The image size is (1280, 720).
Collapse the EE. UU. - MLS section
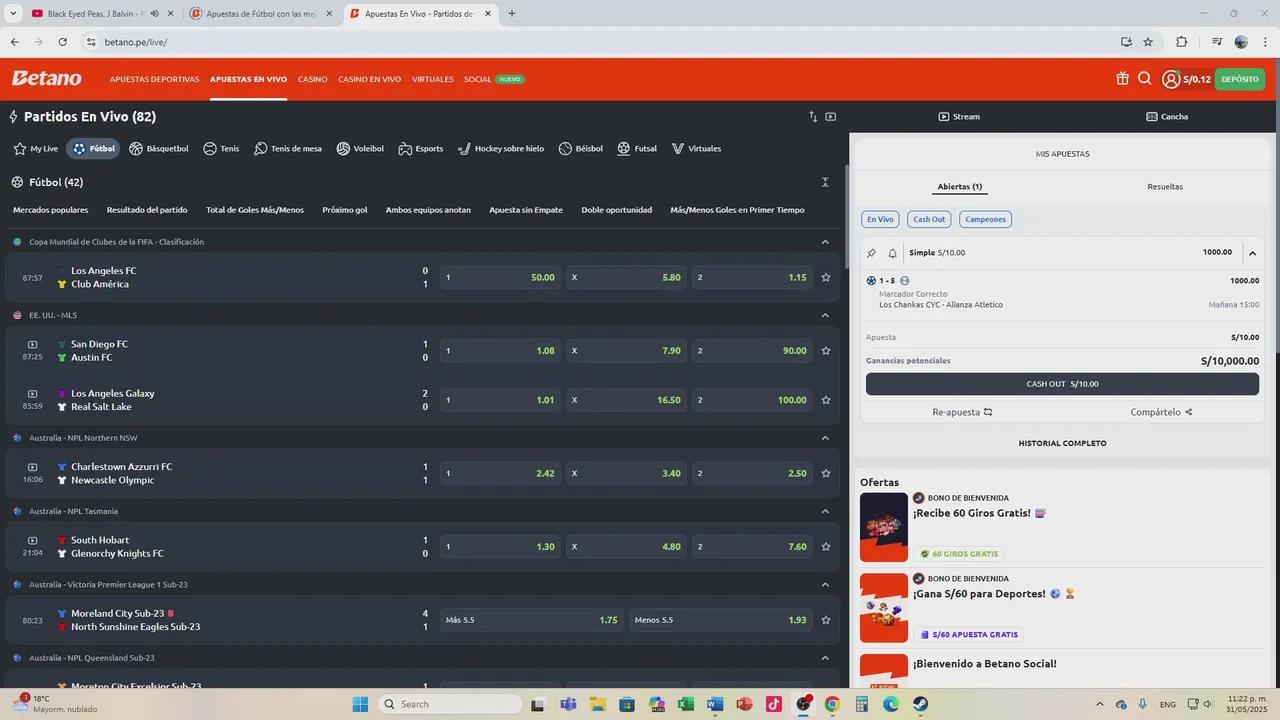click(825, 315)
